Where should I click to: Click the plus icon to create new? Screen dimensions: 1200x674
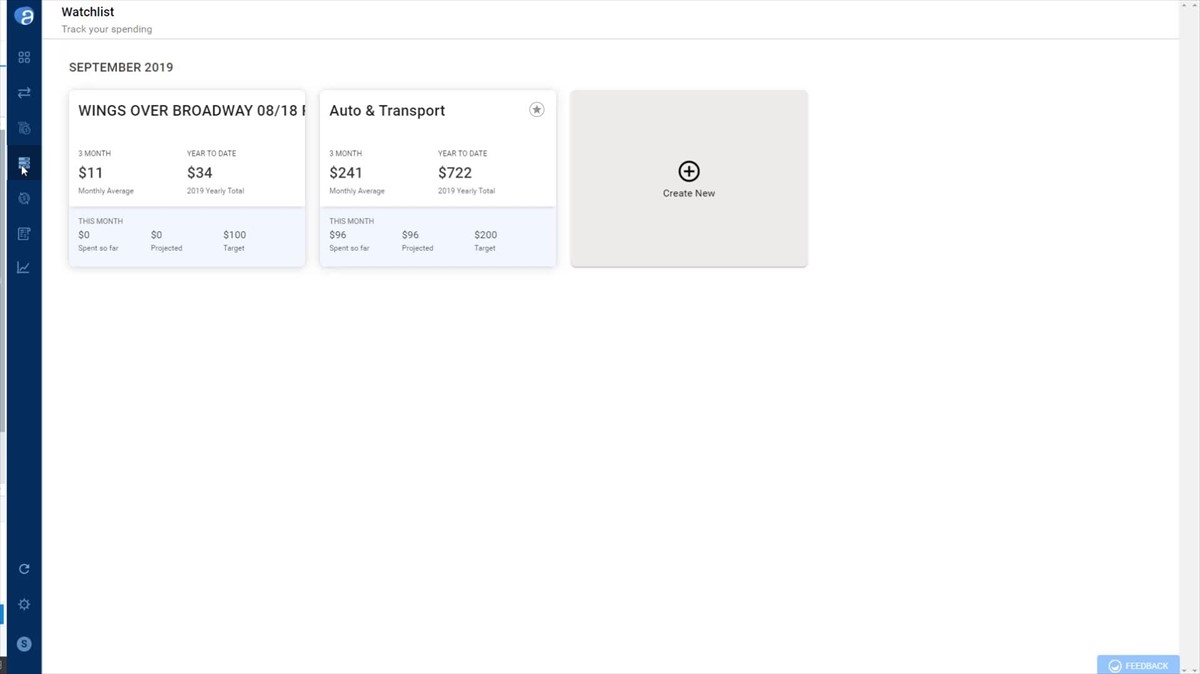[x=689, y=171]
